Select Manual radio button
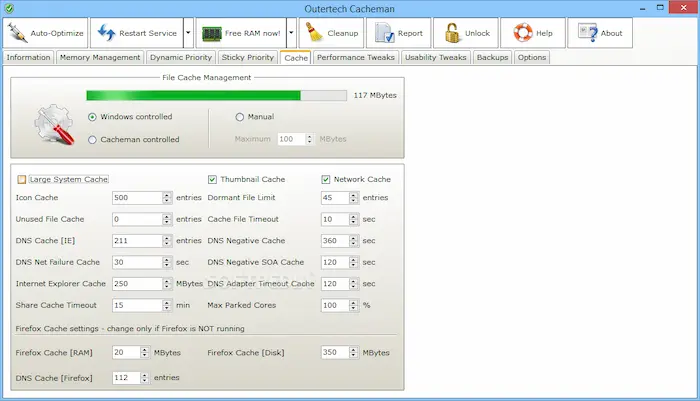This screenshot has height=401, width=700. [x=239, y=117]
